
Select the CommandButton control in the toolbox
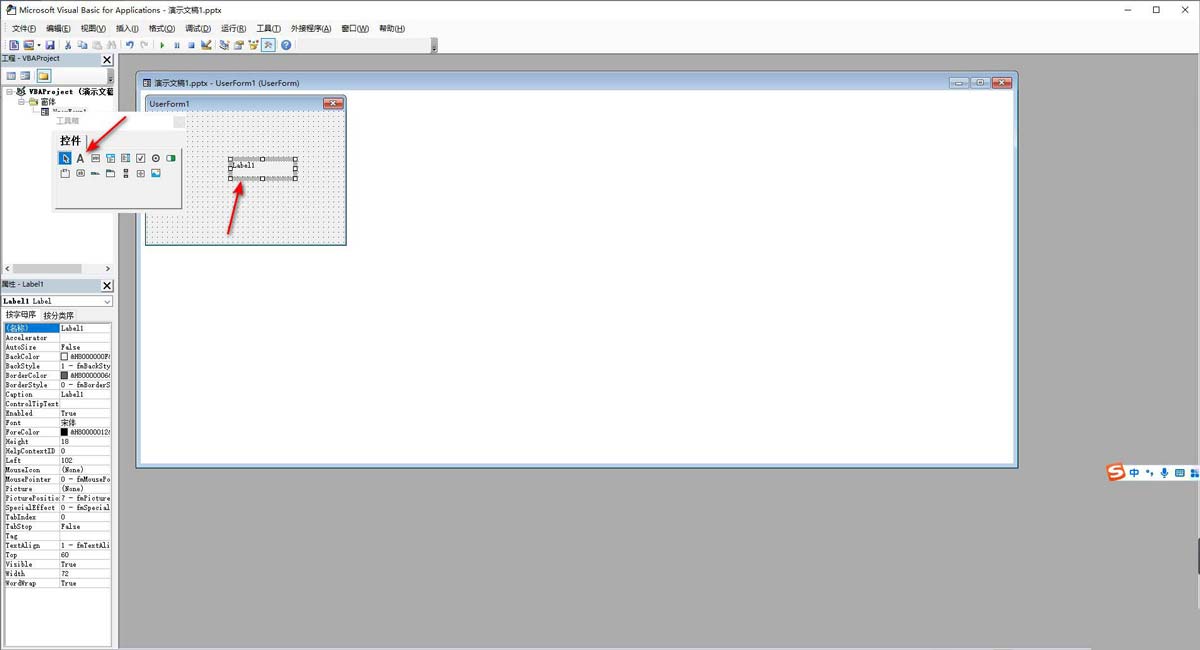(80, 173)
